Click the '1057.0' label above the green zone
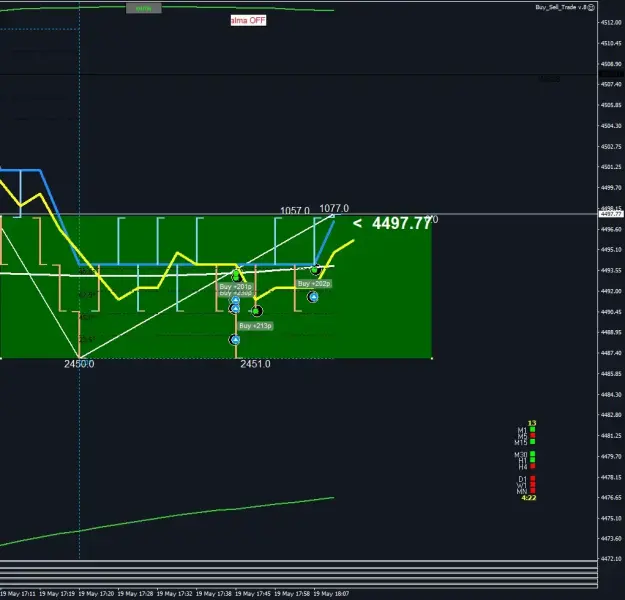Viewport: 625px width, 600px height. tap(295, 210)
